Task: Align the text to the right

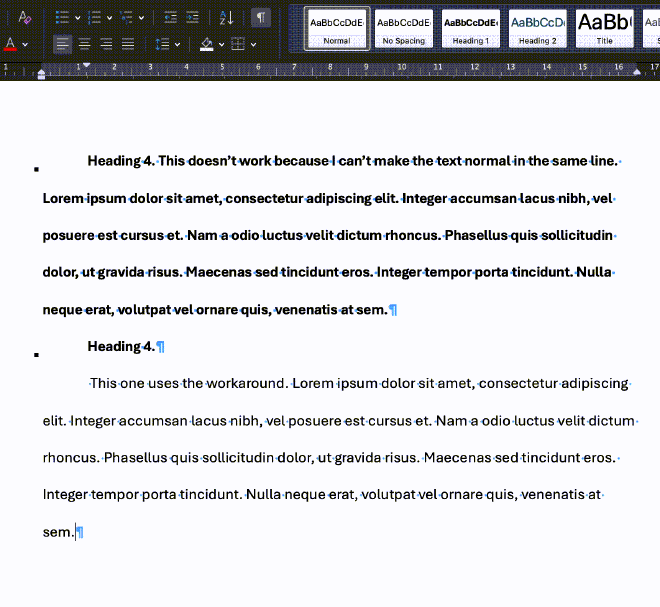Action: coord(106,44)
